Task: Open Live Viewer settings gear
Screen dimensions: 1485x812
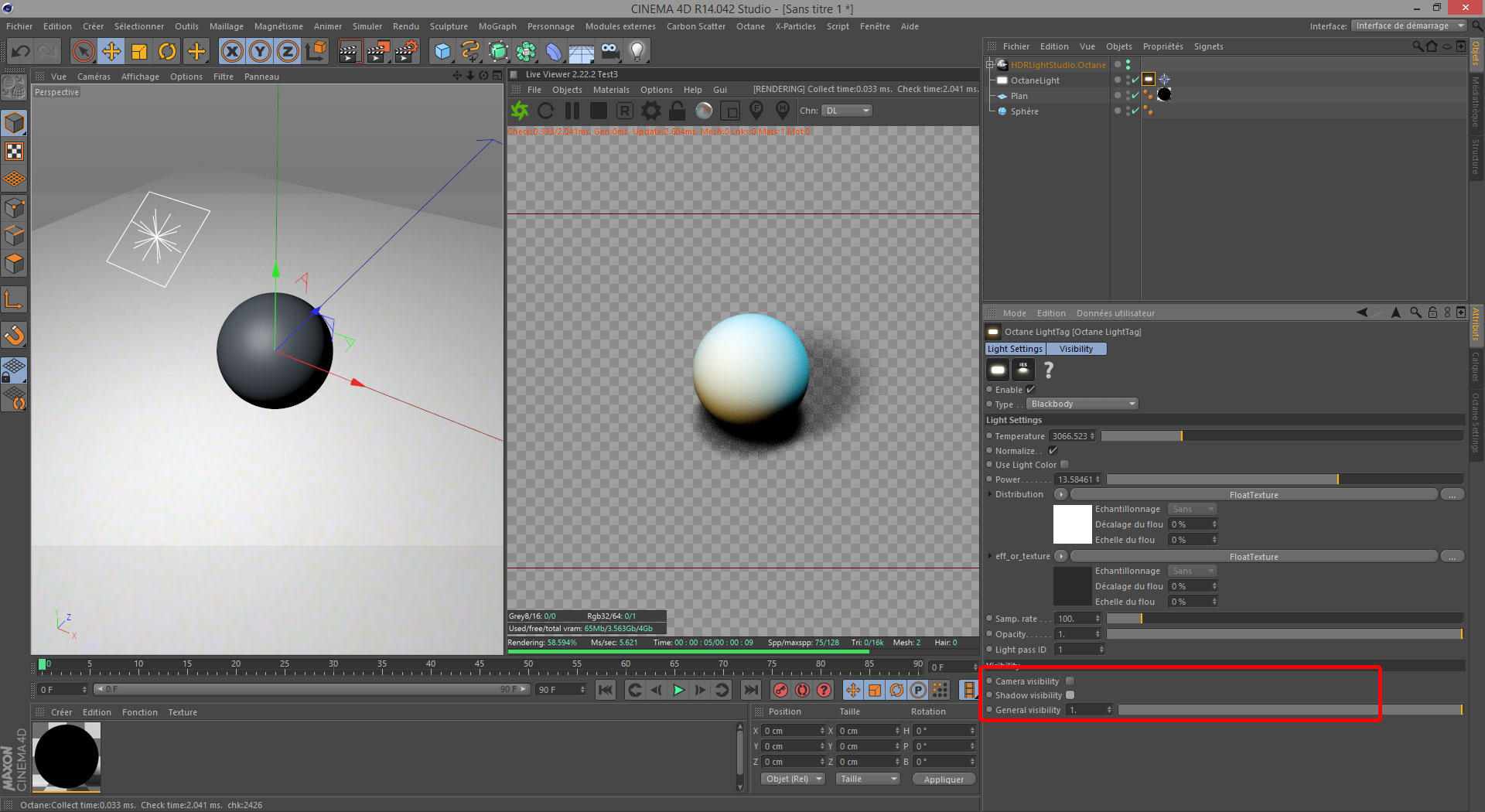Action: pos(651,111)
